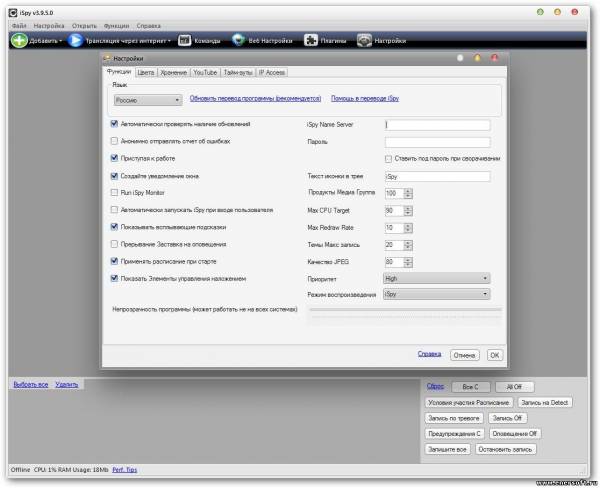Click the Запишите все button
600x488 pixels.
coord(447,449)
